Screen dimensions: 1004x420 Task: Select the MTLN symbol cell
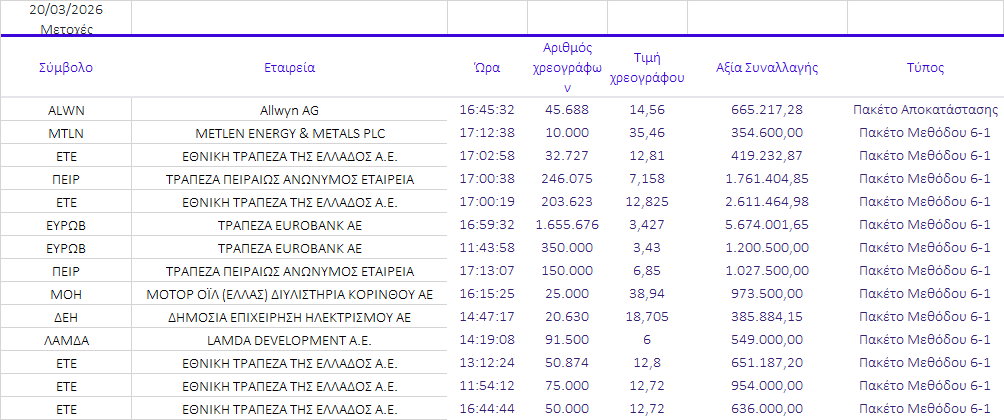click(x=66, y=133)
